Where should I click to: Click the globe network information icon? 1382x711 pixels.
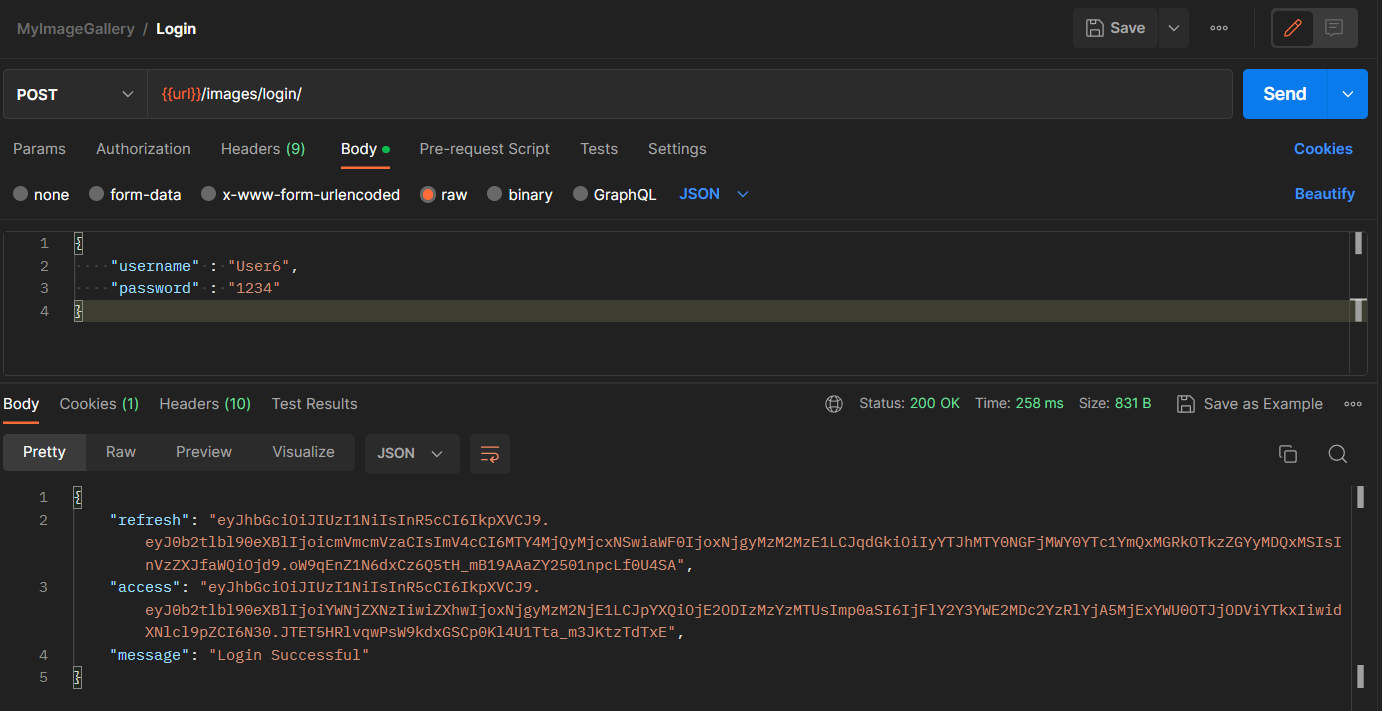(834, 404)
